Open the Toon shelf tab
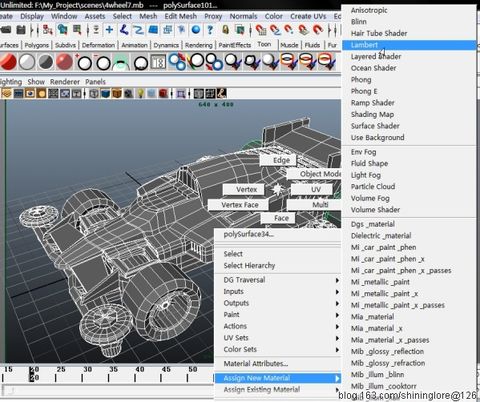Image resolution: width=480 pixels, height=402 pixels. [264, 44]
